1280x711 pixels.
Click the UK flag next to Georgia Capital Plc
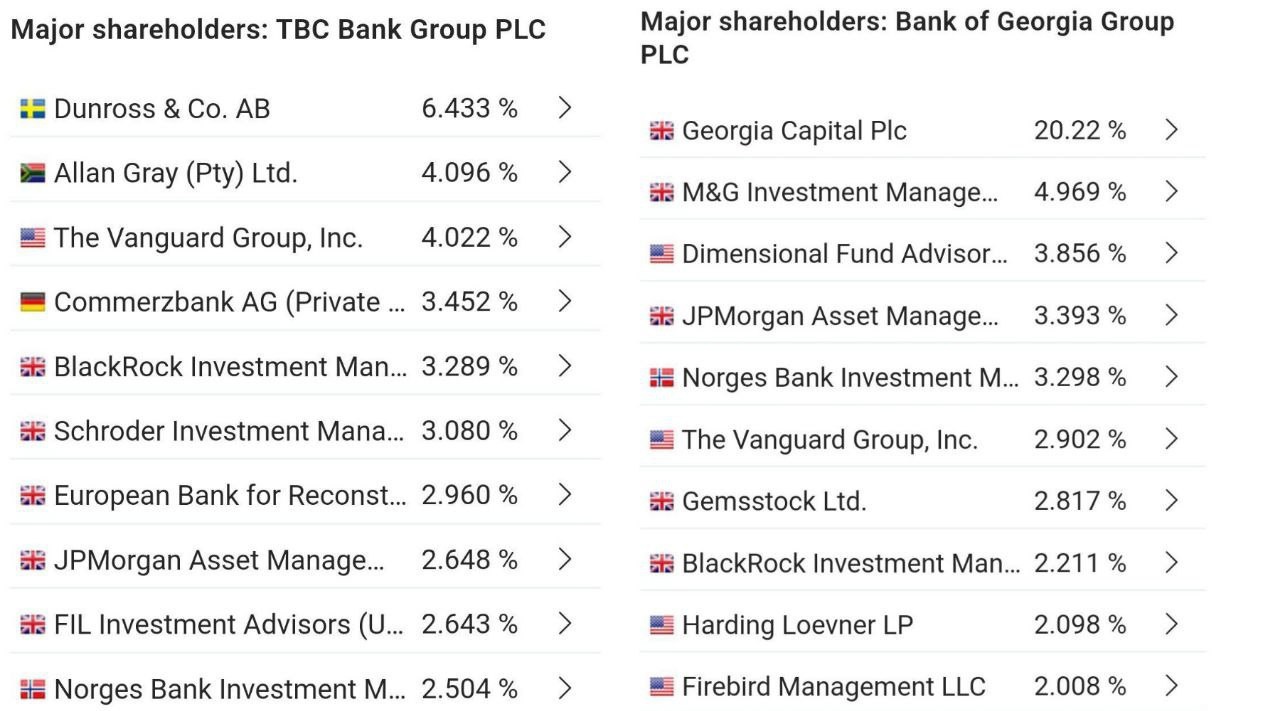[661, 131]
